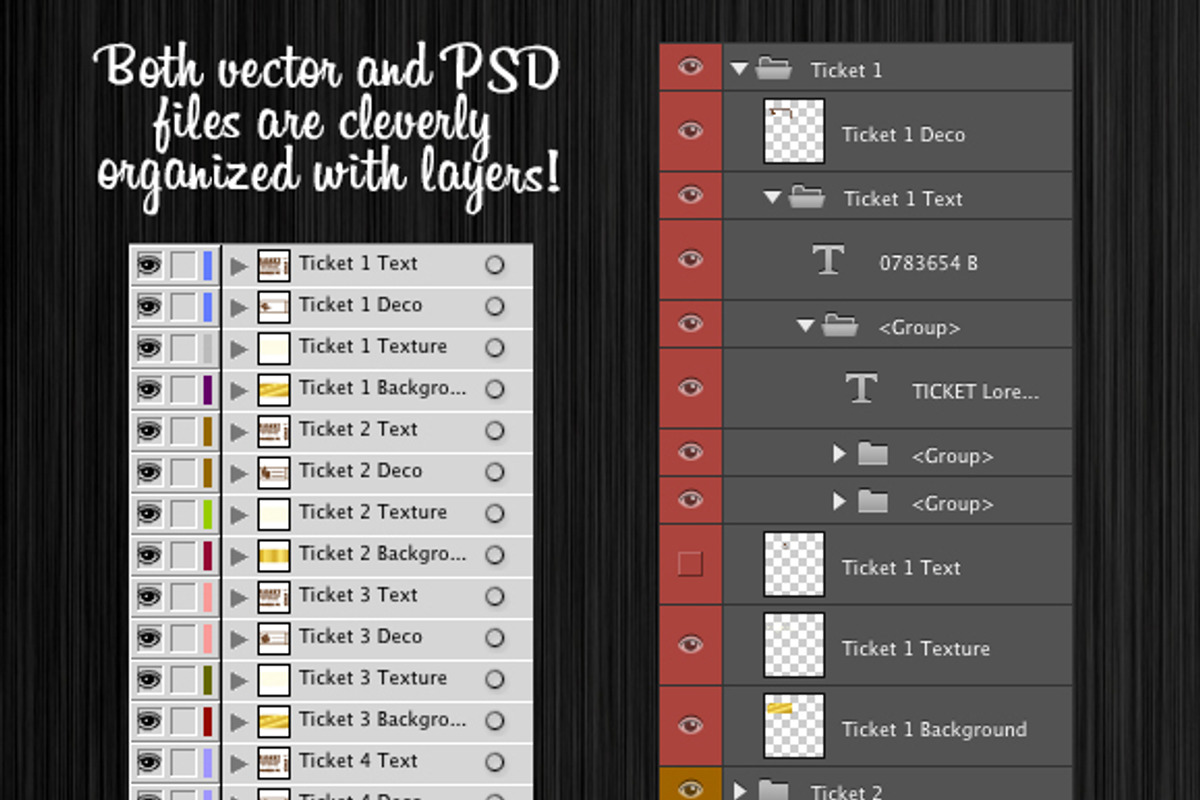The image size is (1200, 800).
Task: Select Ticket 1 Deco thumbnail in PSD panel
Action: 794,131
